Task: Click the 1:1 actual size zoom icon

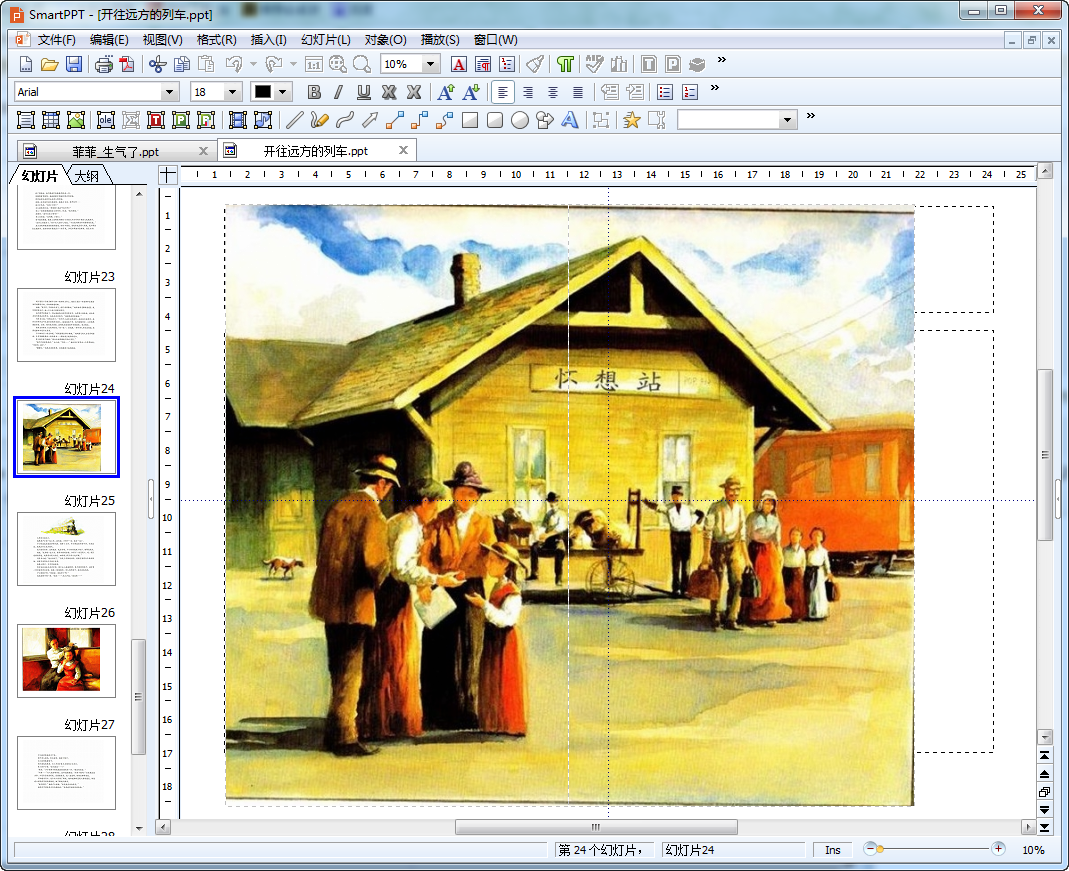Action: click(x=314, y=64)
